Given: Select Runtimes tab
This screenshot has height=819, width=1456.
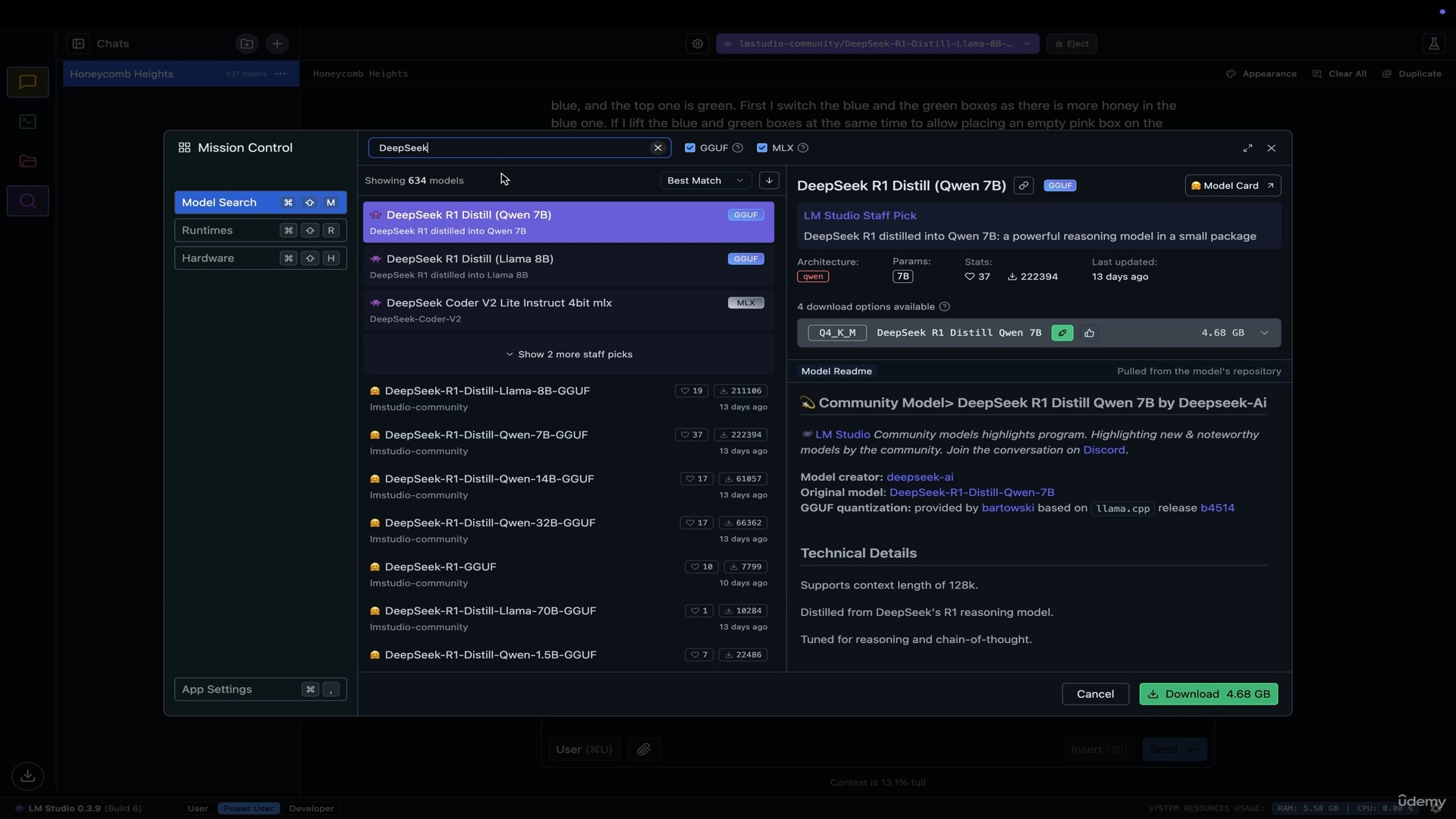Looking at the screenshot, I should (260, 231).
